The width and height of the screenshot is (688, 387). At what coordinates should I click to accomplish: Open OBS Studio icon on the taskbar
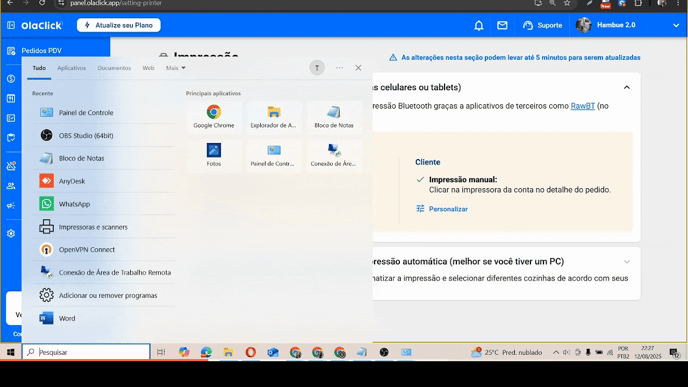click(x=384, y=352)
